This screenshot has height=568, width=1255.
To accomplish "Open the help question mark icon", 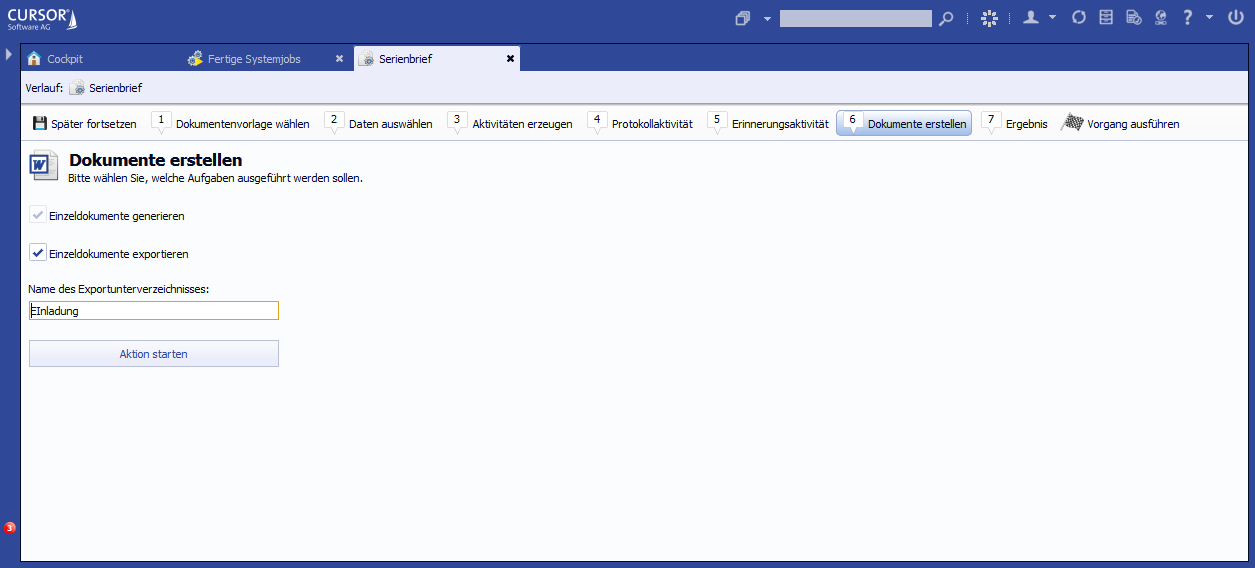I will click(1188, 18).
